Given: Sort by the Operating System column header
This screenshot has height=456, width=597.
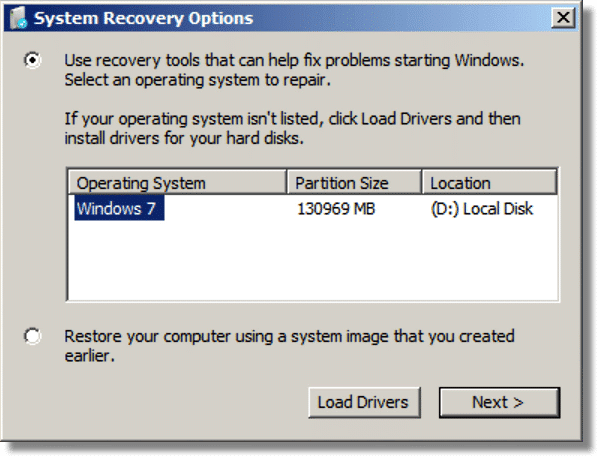Looking at the screenshot, I should (x=177, y=183).
